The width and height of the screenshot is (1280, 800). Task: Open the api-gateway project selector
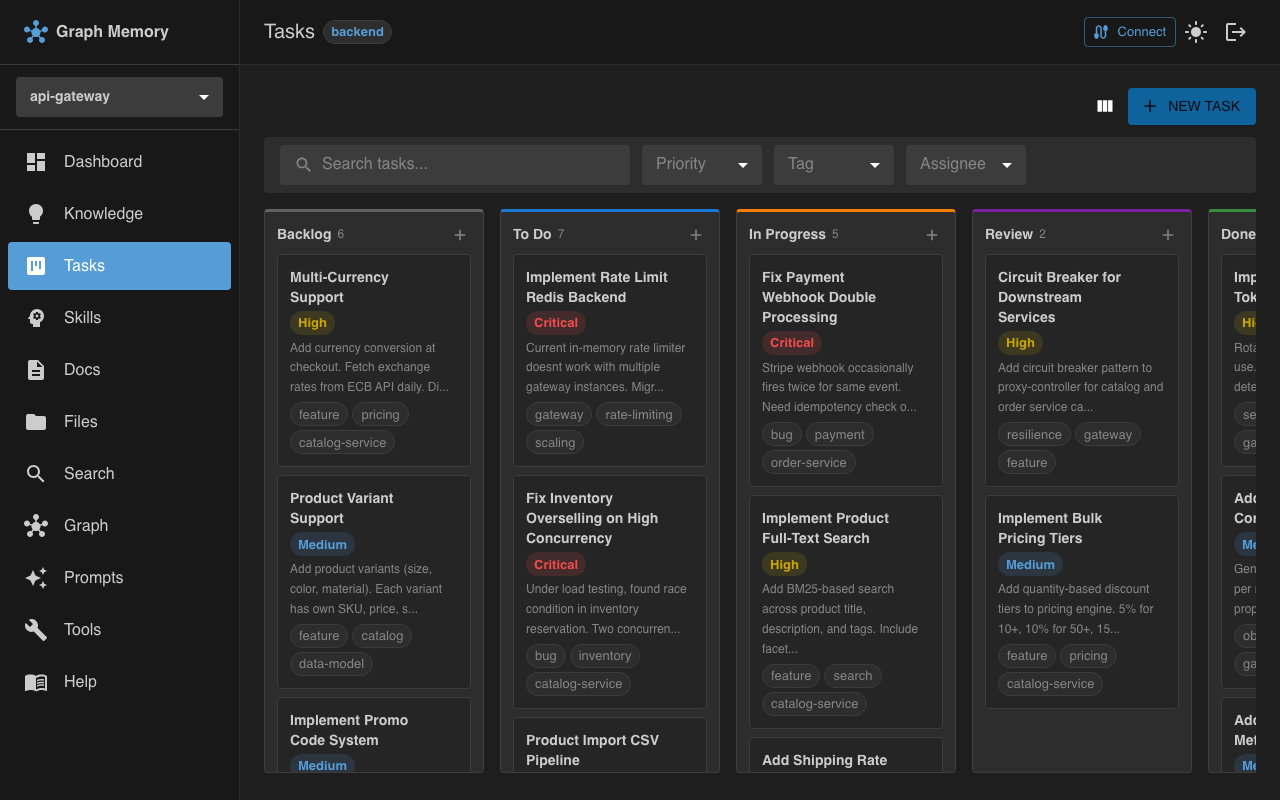pos(118,96)
